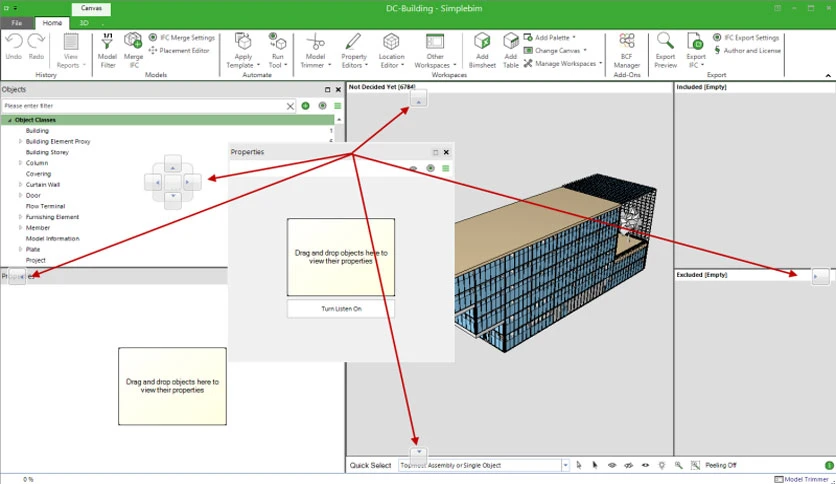The height and width of the screenshot is (484, 836).
Task: Click the Turn Listen On button
Action: (x=341, y=309)
